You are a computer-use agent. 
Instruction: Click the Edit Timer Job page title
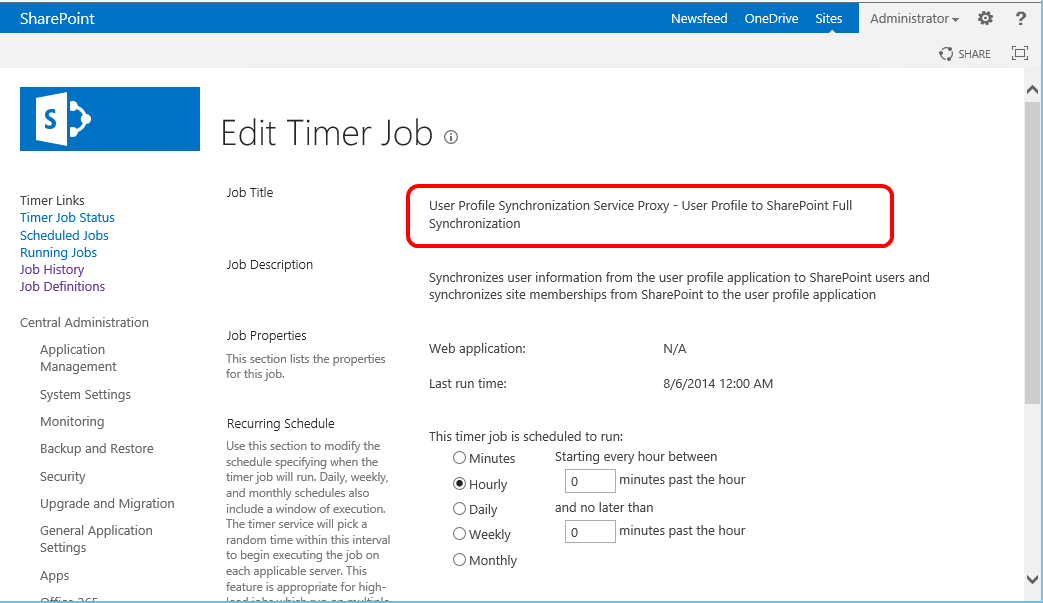[x=327, y=133]
